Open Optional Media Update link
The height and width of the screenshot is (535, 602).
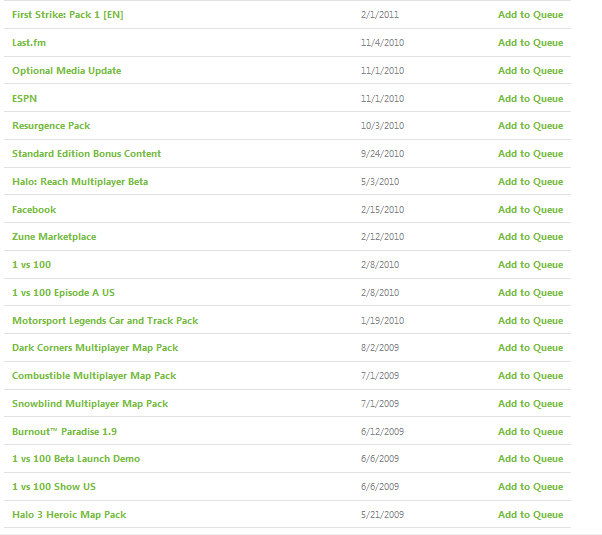pyautogui.click(x=66, y=71)
